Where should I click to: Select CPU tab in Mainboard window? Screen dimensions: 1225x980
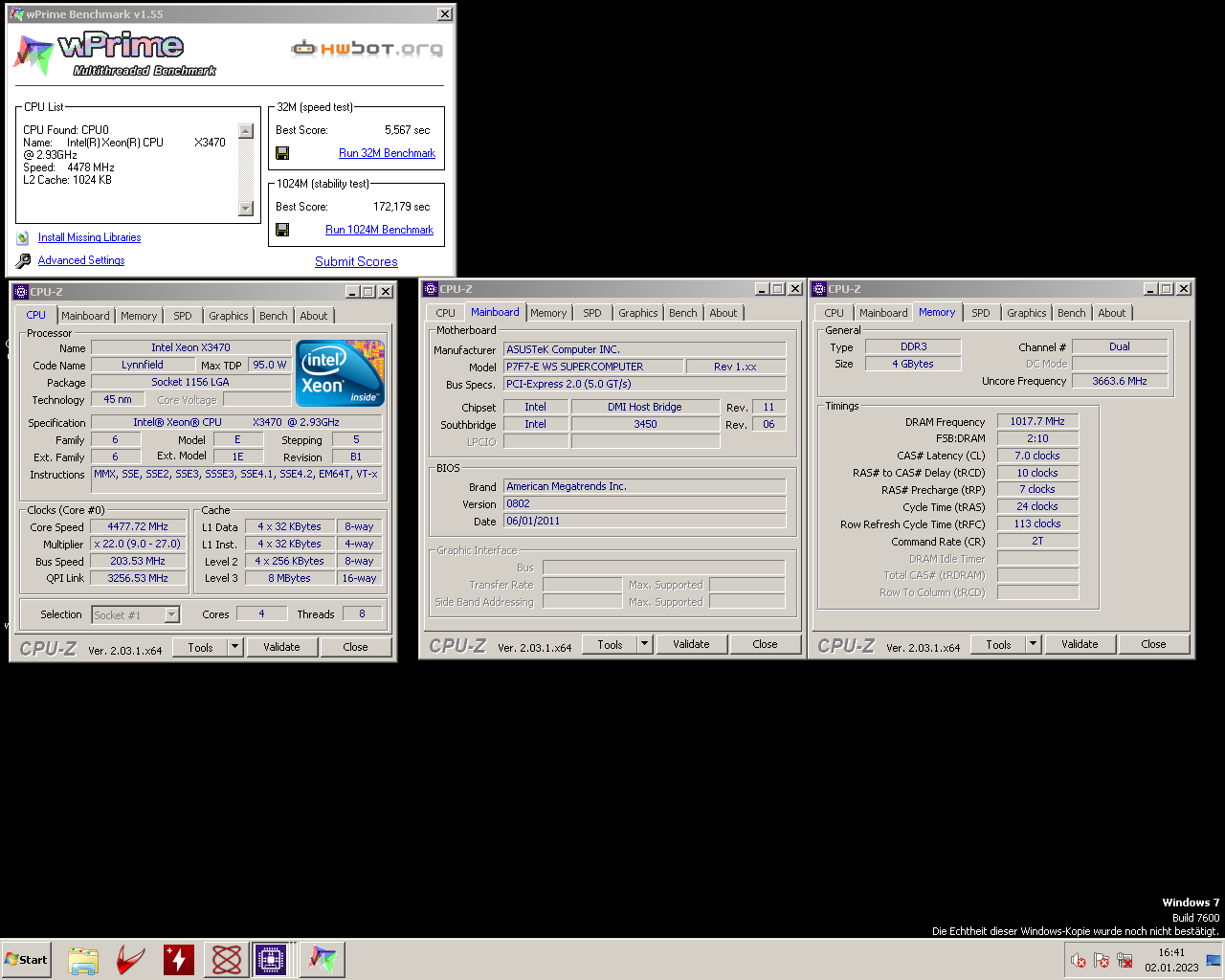[x=446, y=313]
